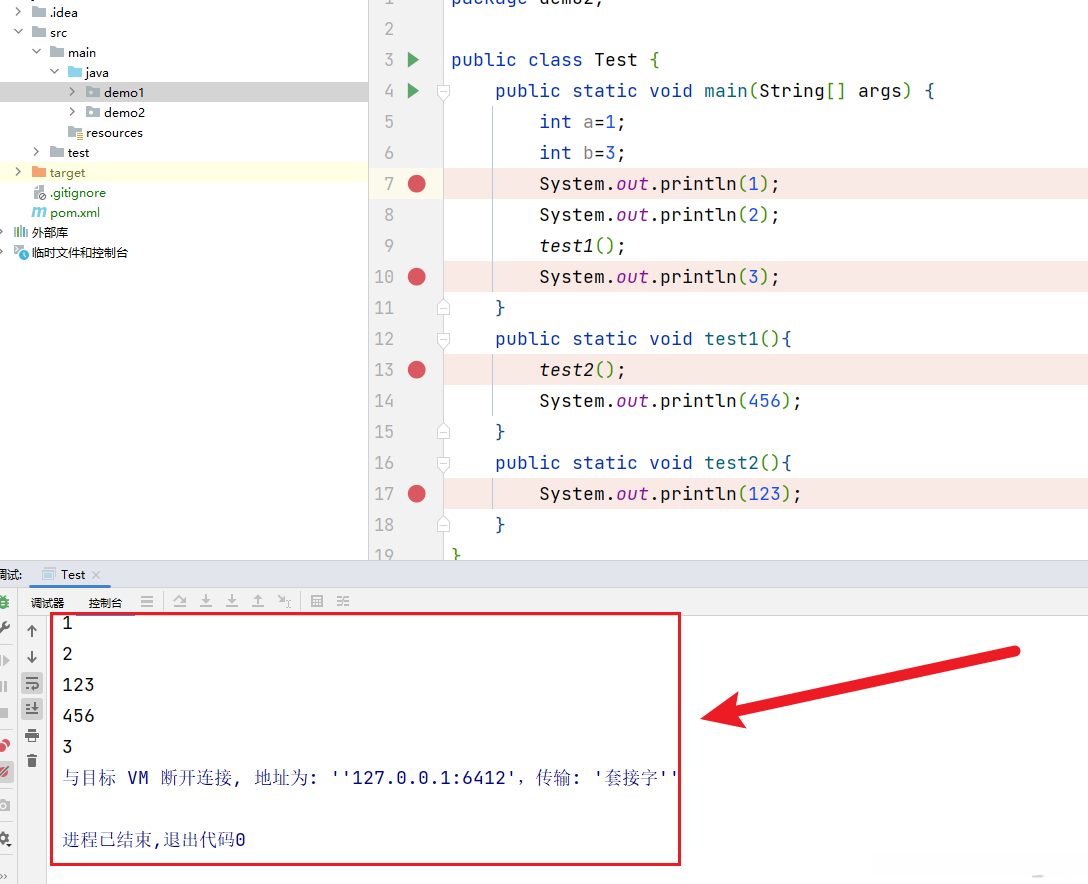Expand the demo1 package
This screenshot has height=884, width=1088.
pyautogui.click(x=72, y=92)
